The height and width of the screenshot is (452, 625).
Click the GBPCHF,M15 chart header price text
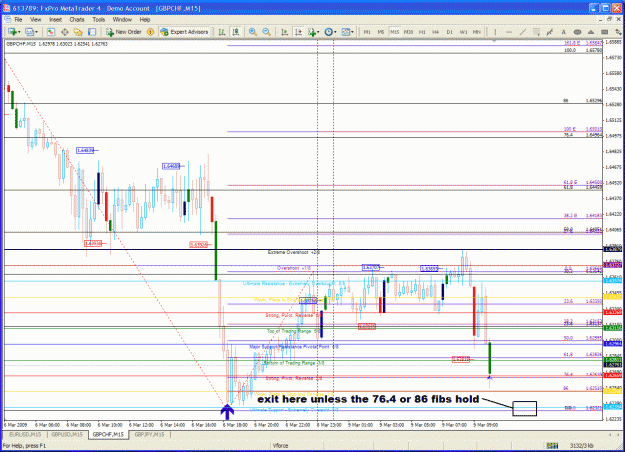tap(57, 44)
